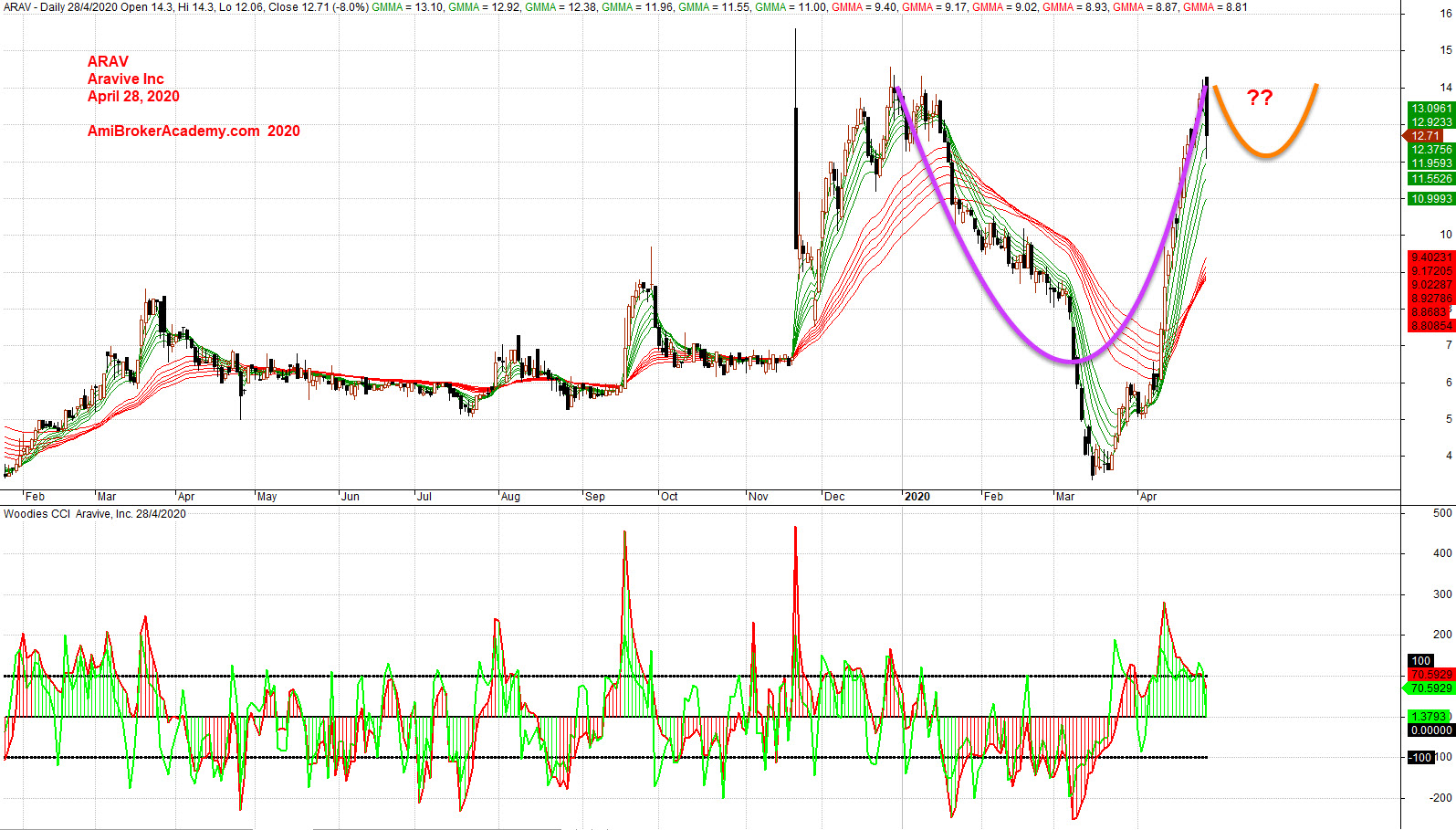Screen dimensions: 1456x830
Task: Click the red 'April 28, 2020' date label
Action: point(133,96)
